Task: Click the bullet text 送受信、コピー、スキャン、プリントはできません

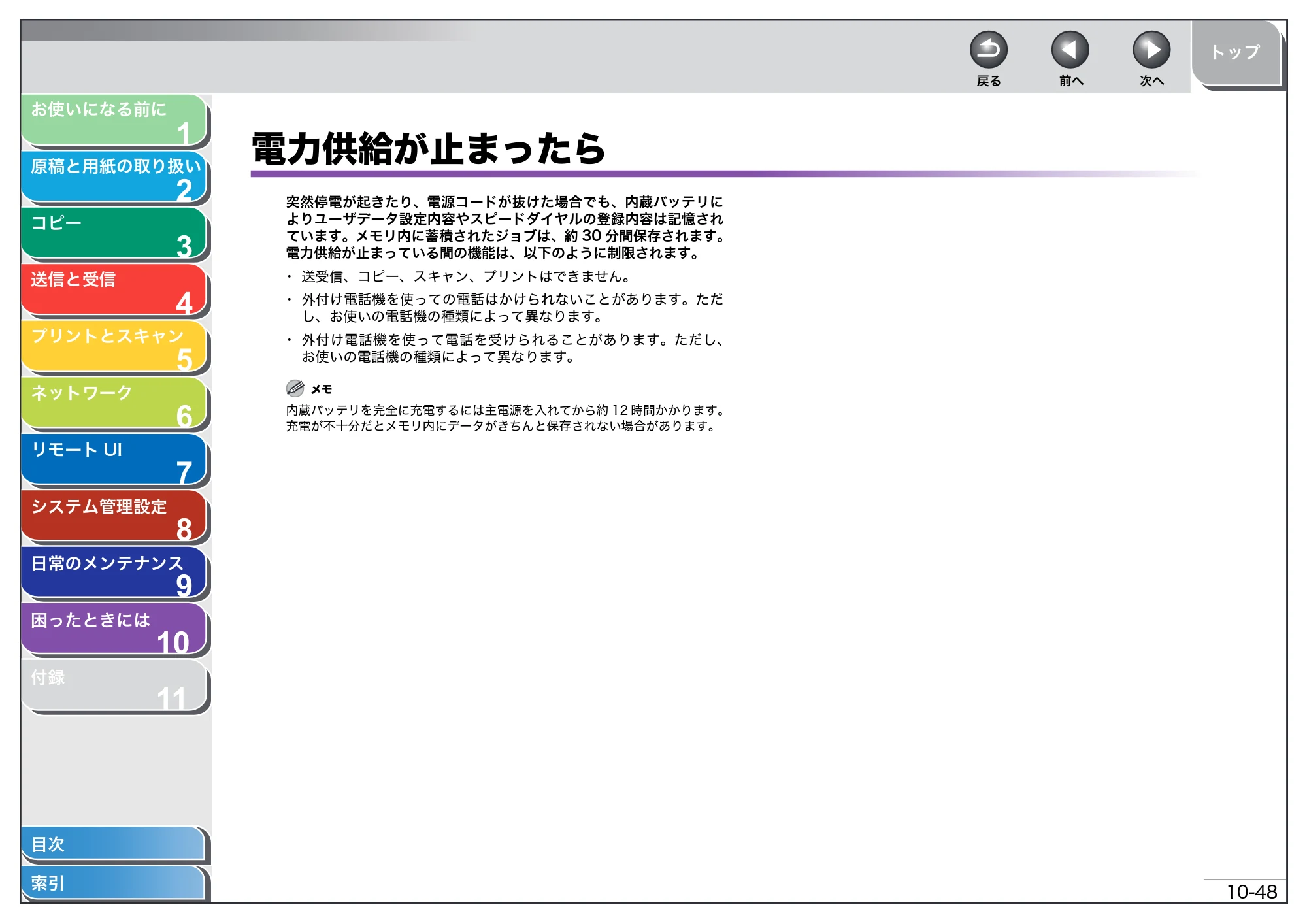Action: (465, 276)
